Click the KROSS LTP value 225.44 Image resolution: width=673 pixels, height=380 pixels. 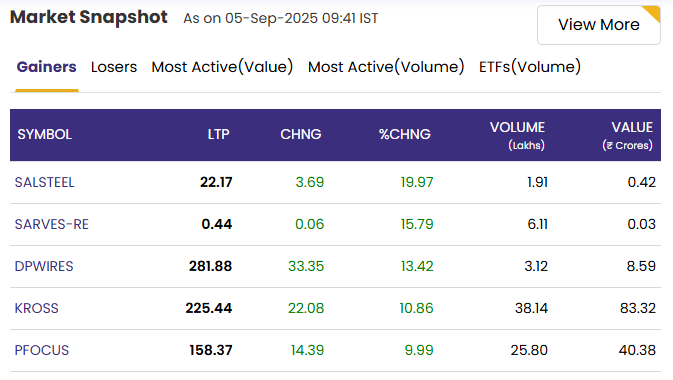209,308
